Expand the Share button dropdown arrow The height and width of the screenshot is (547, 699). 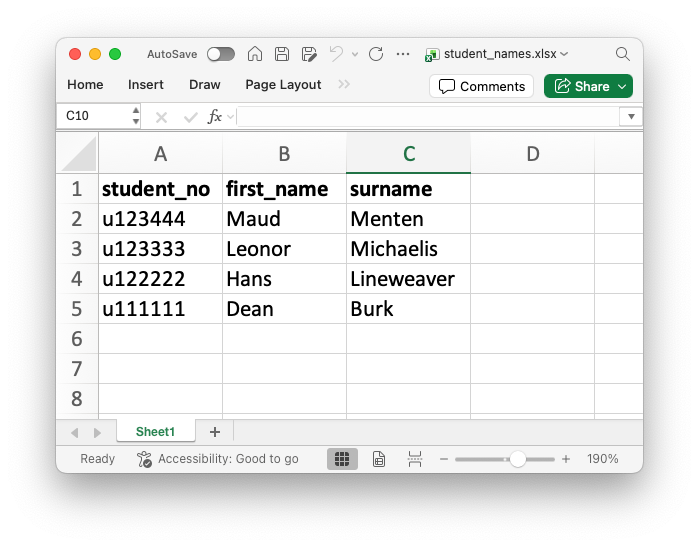point(622,86)
